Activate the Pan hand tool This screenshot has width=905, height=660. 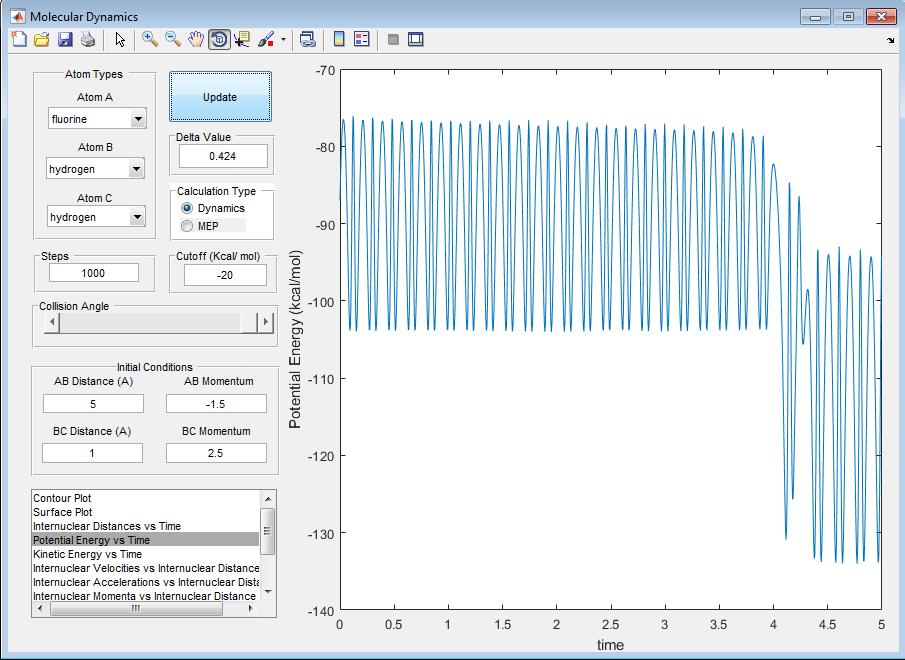point(196,40)
